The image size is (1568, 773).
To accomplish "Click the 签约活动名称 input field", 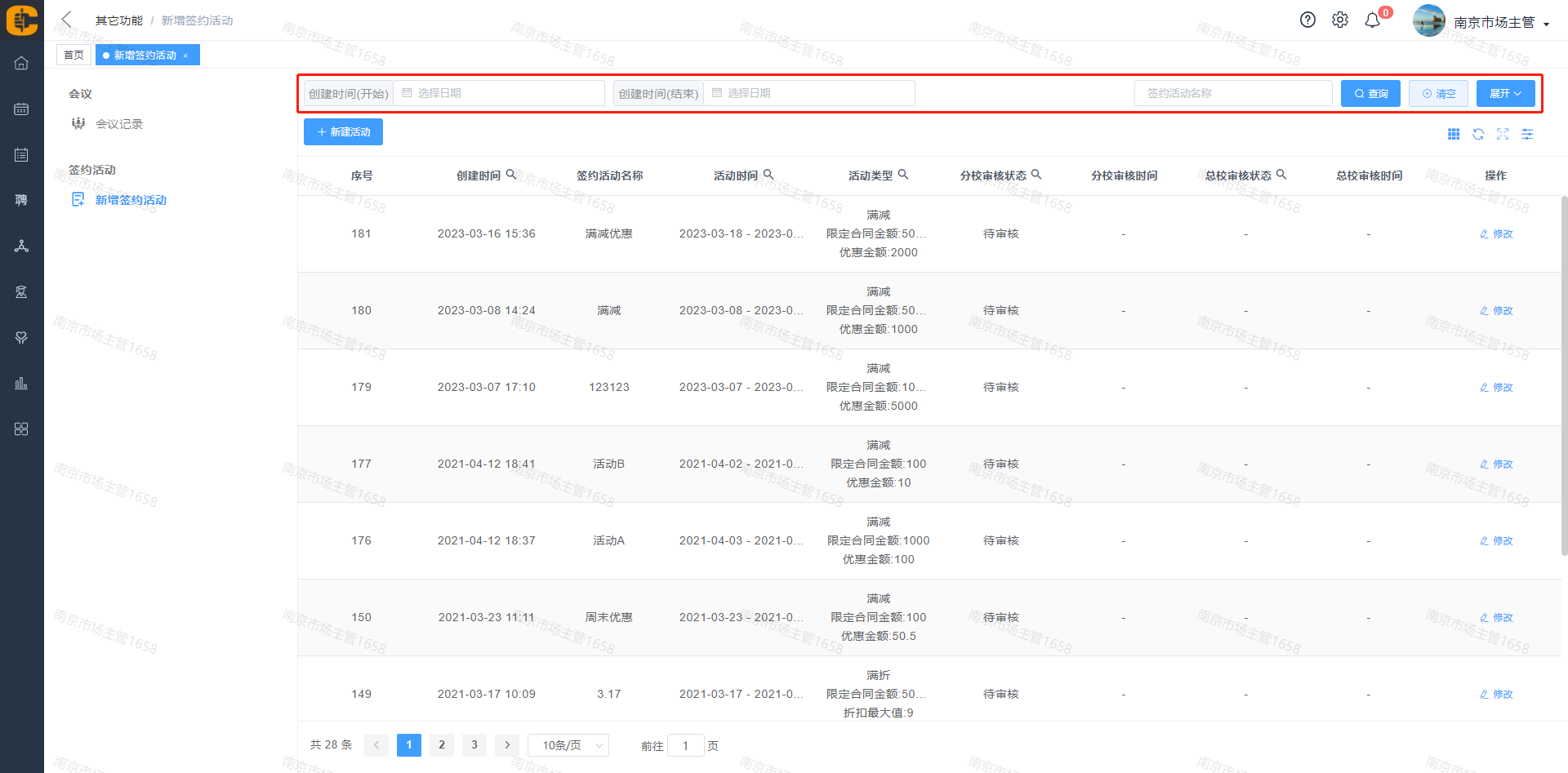I will pyautogui.click(x=1232, y=94).
